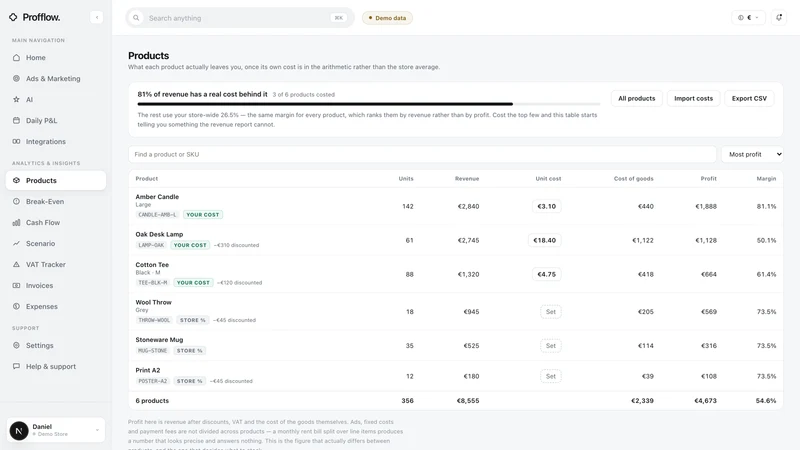Click the Units column header
Image resolution: width=800 pixels, height=450 pixels.
[x=406, y=179]
